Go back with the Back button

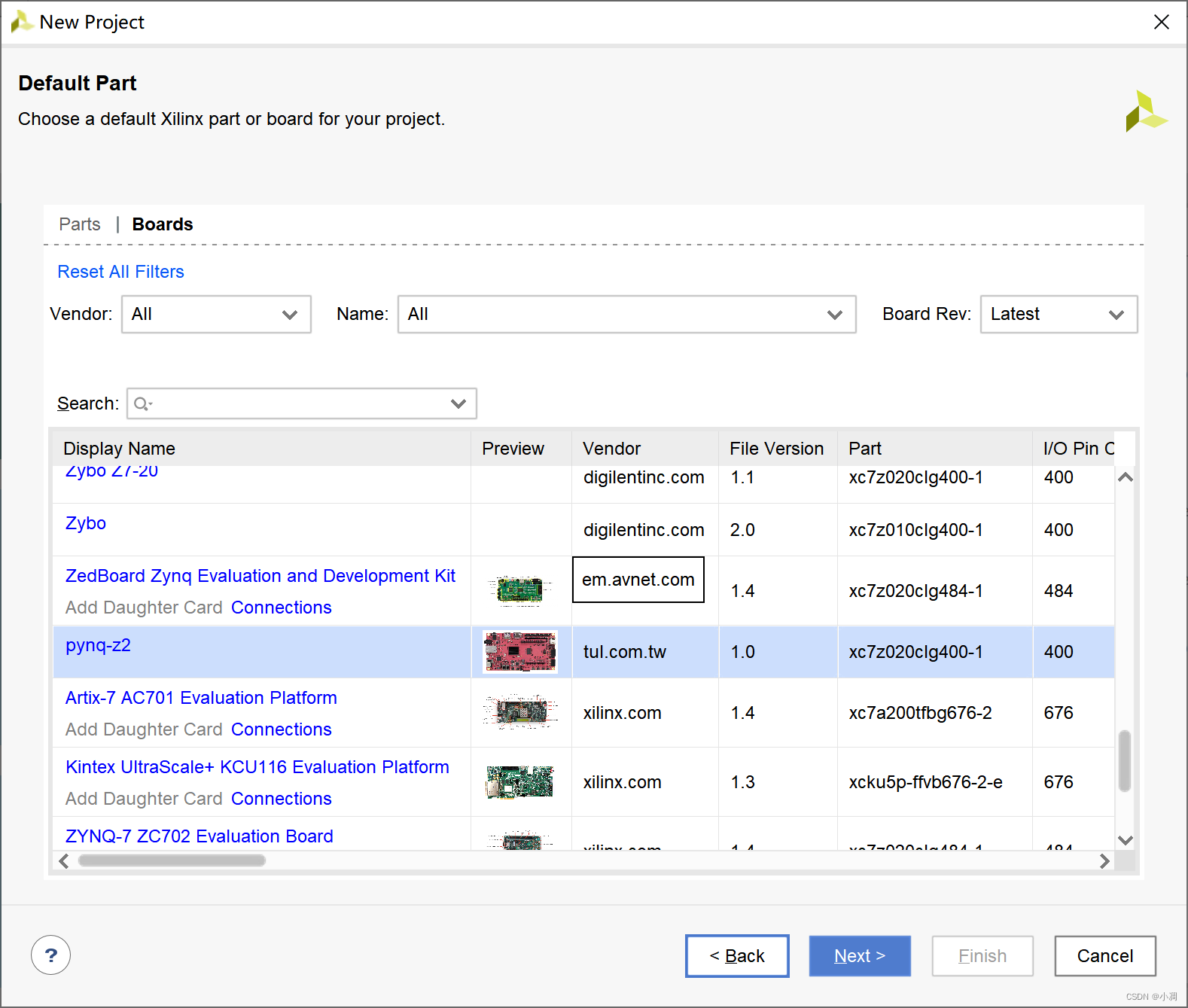tap(737, 956)
